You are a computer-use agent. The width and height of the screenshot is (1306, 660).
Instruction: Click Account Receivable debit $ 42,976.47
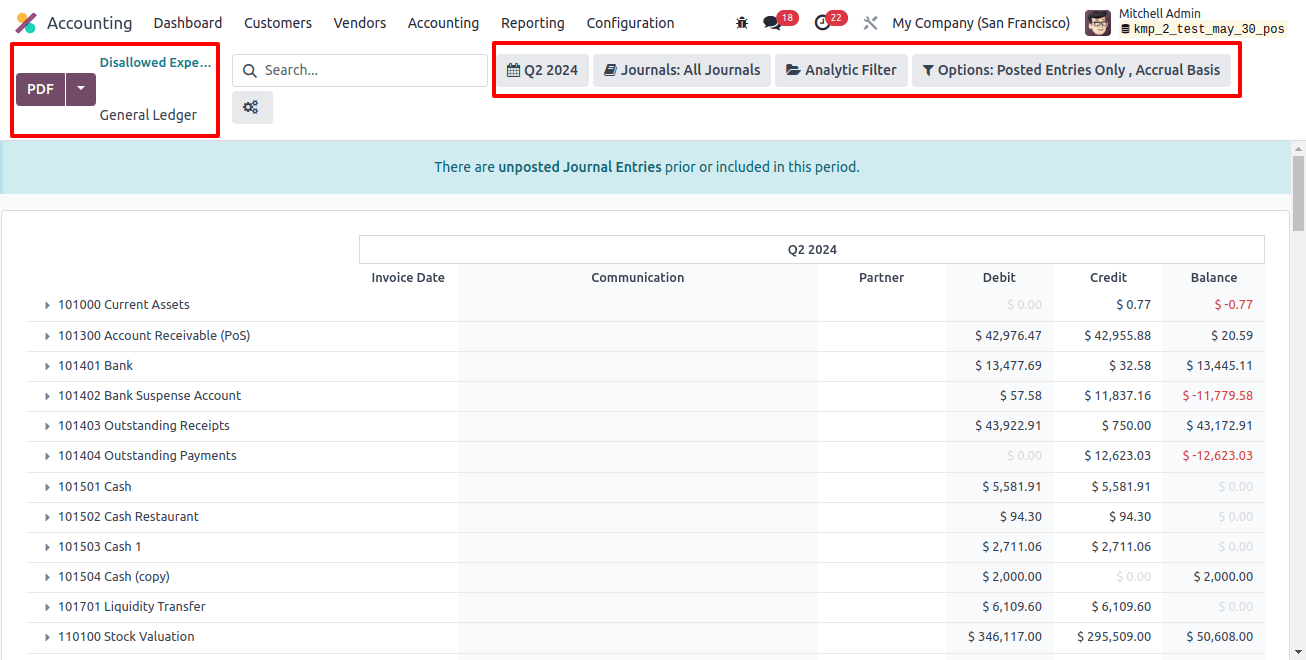tap(1008, 336)
